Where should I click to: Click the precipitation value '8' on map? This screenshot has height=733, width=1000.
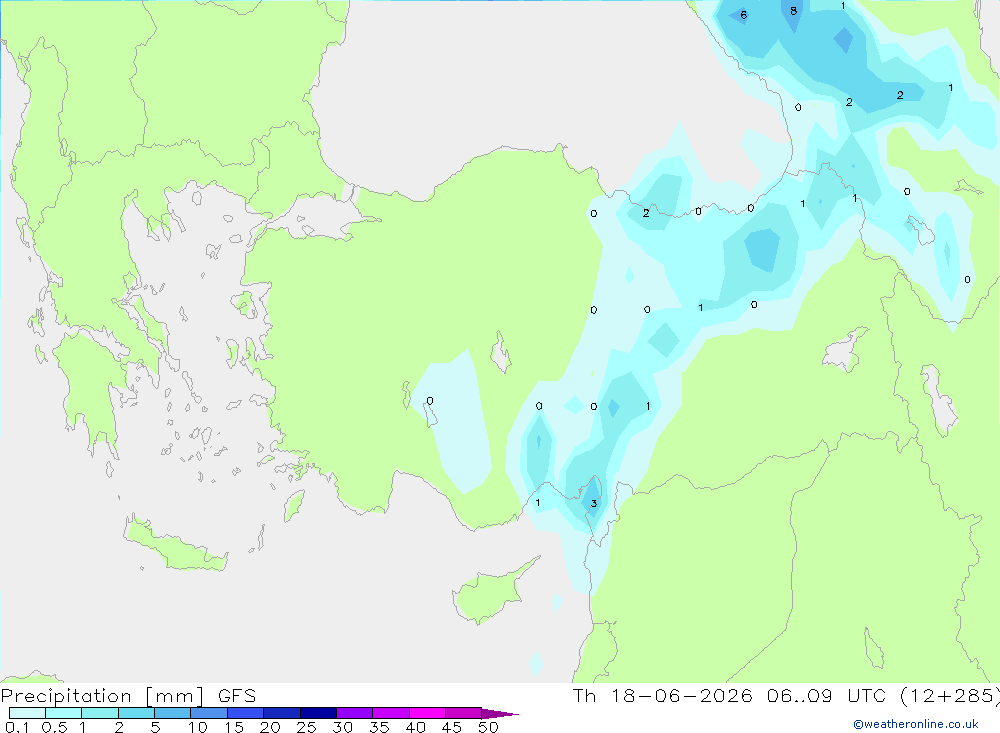pyautogui.click(x=793, y=11)
